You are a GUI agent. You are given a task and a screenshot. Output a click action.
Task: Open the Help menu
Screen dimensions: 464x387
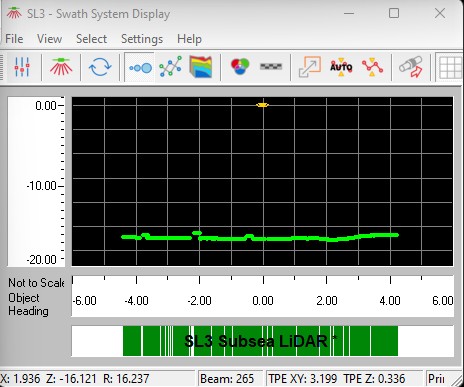click(189, 39)
